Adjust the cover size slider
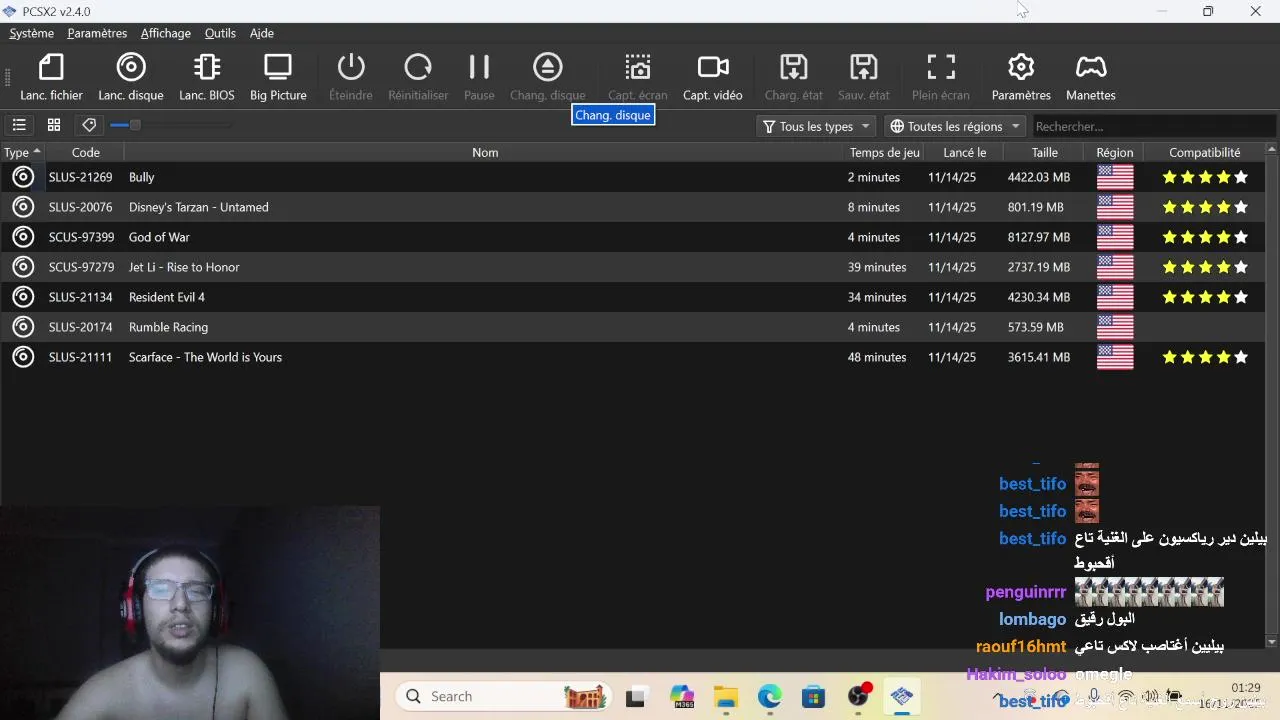The width and height of the screenshot is (1280, 720). (x=170, y=125)
